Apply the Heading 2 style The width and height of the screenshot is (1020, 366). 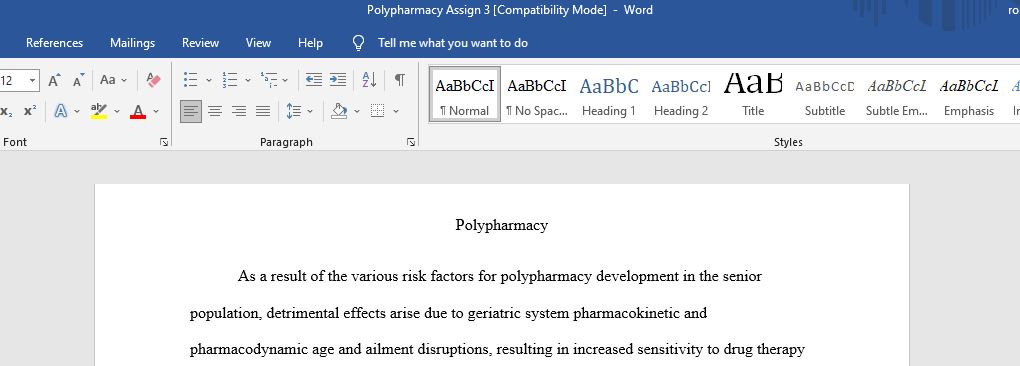[681, 94]
